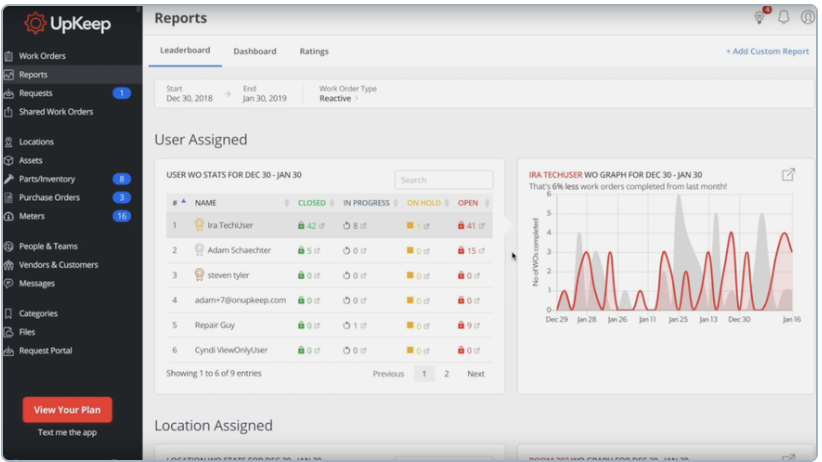
Task: Click the user stats Search field
Action: [x=444, y=180]
